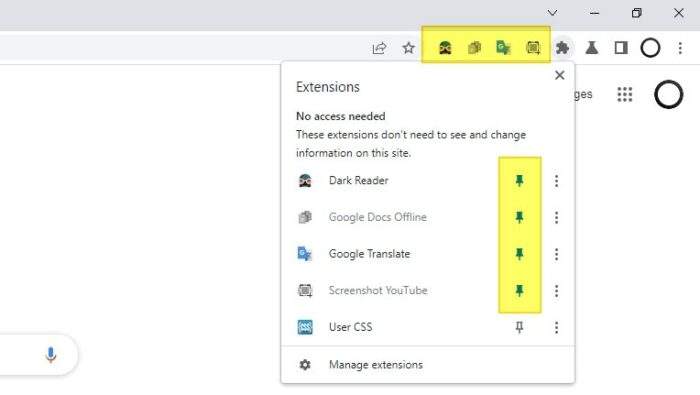700x395 pixels.
Task: Close the Extensions popup
Action: click(559, 75)
